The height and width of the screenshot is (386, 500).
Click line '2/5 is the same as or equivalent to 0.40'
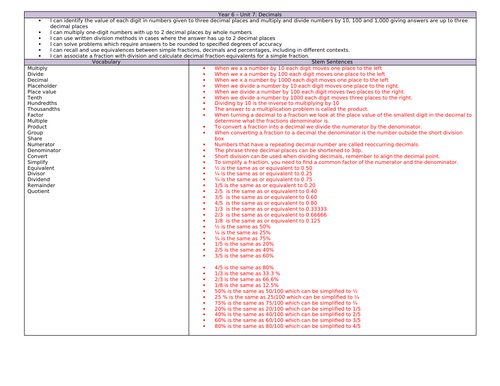coord(266,191)
